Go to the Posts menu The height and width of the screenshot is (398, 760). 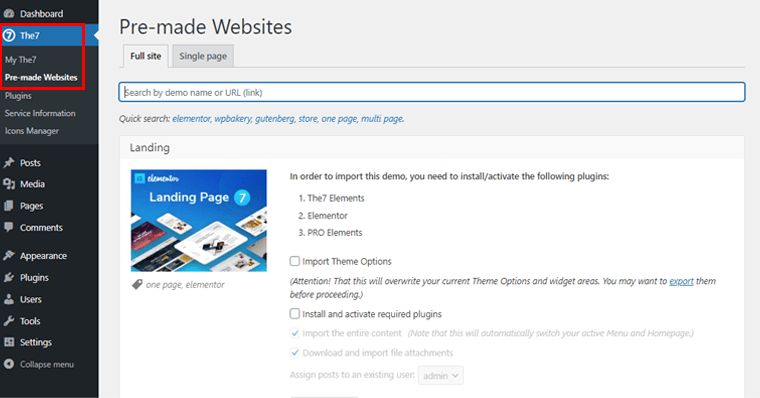30,163
